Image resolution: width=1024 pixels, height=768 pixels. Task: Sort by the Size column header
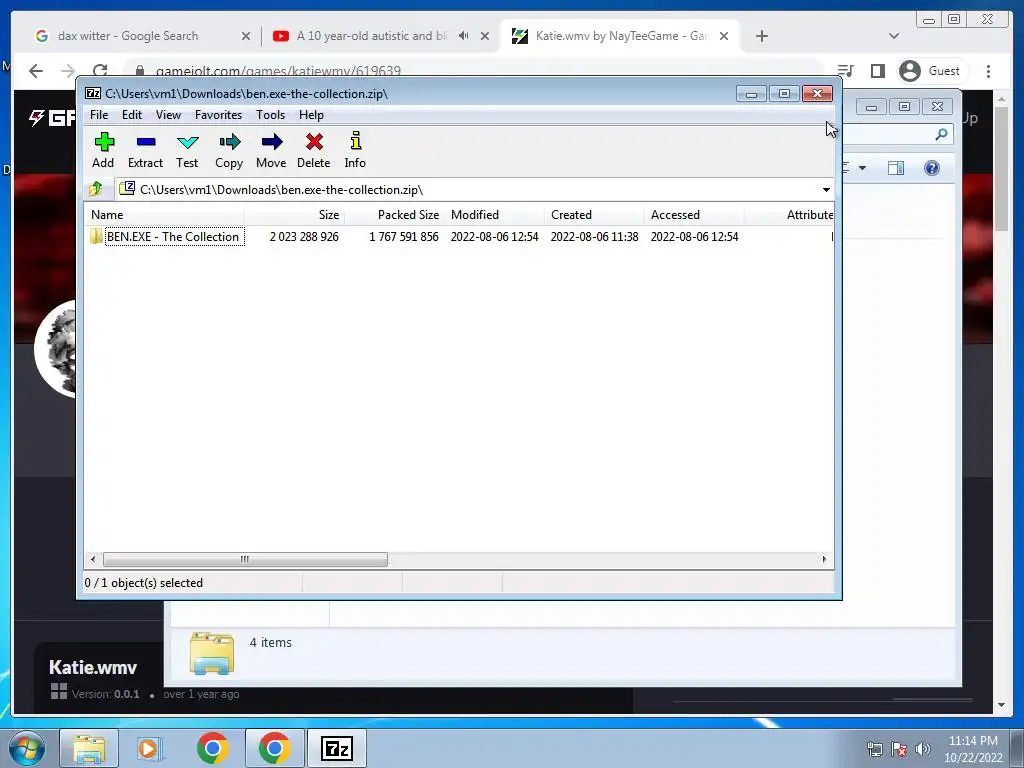295,215
